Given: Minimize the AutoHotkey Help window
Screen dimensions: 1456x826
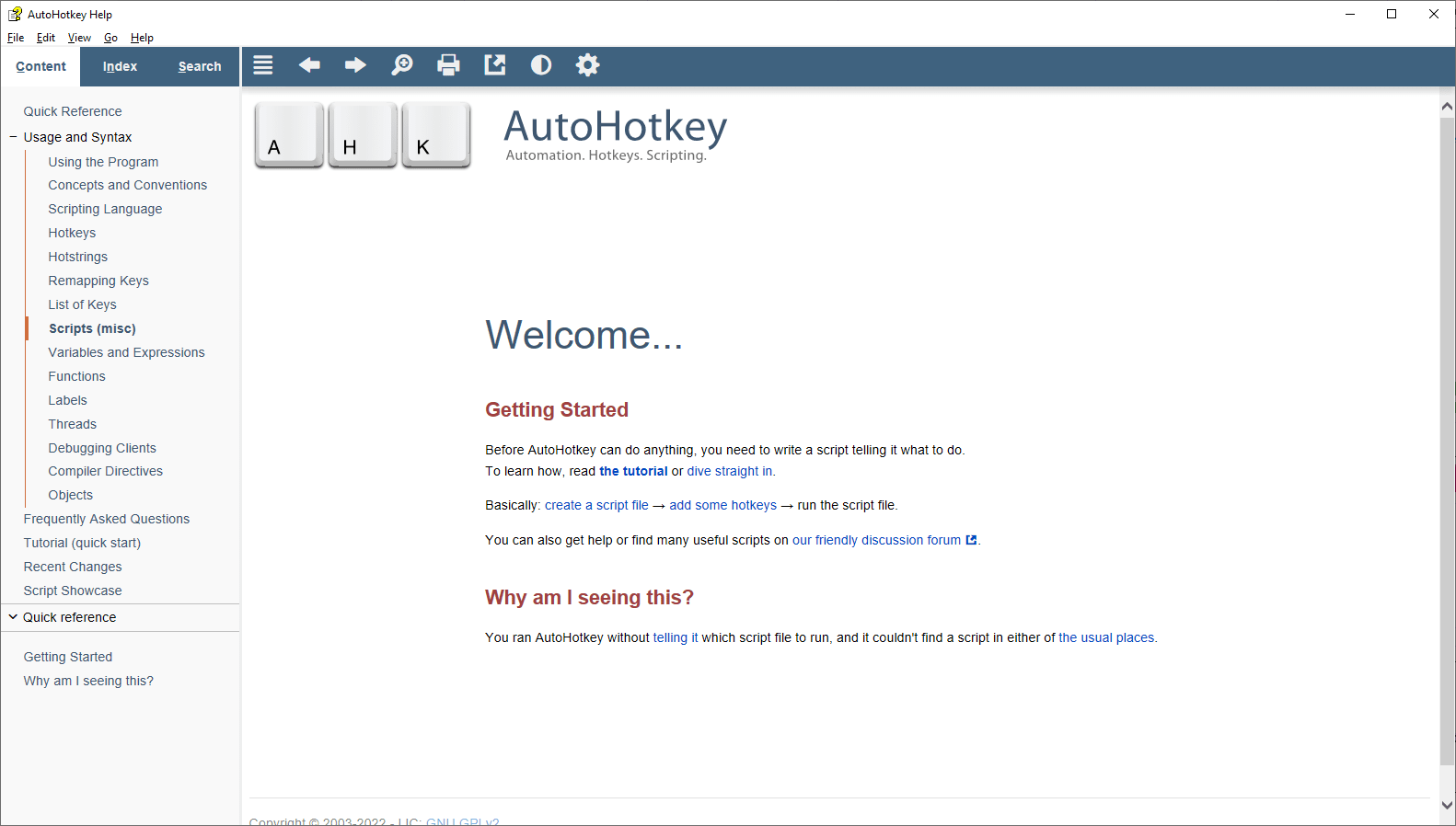Looking at the screenshot, I should point(1350,14).
